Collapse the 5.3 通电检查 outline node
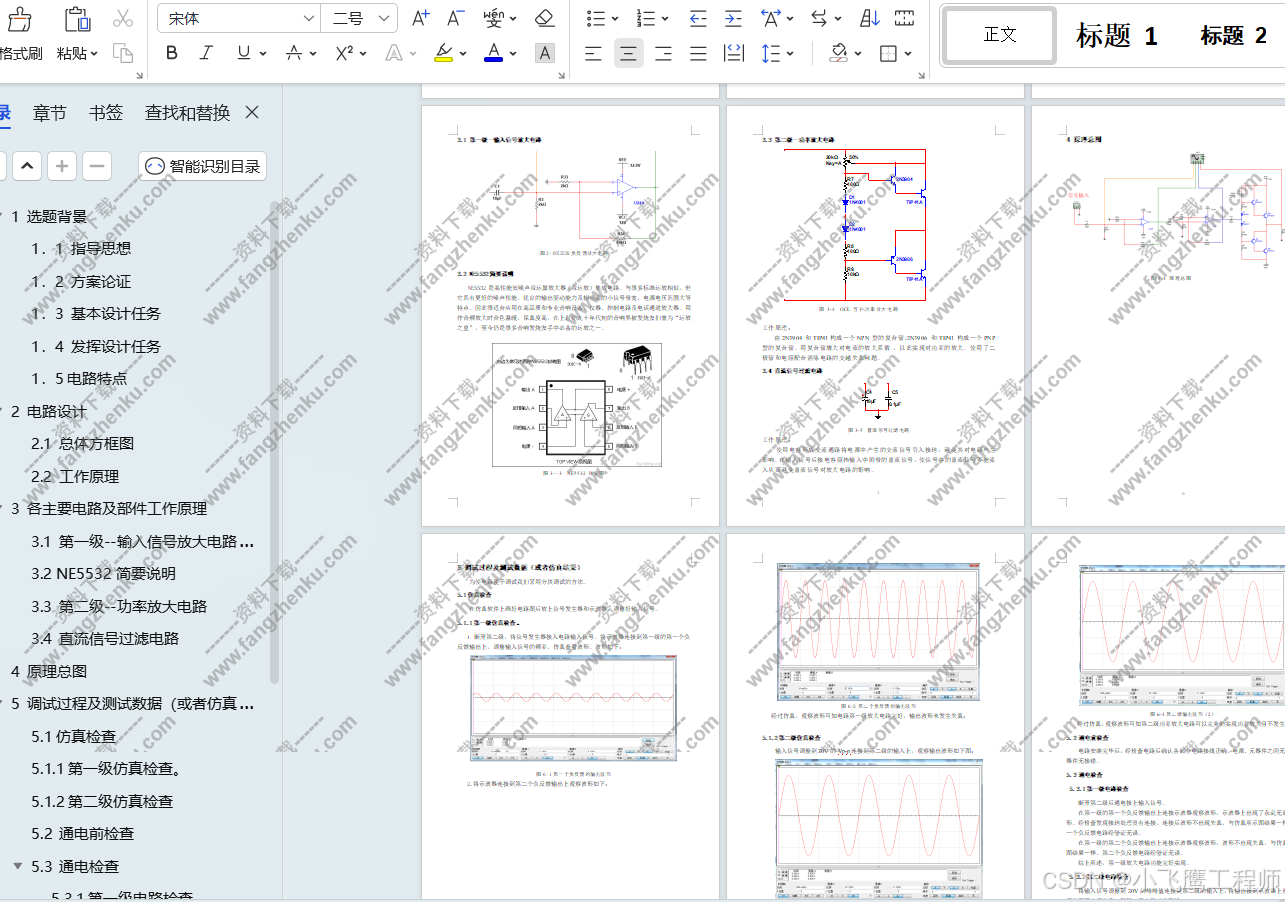The image size is (1285, 902). click(x=17, y=866)
